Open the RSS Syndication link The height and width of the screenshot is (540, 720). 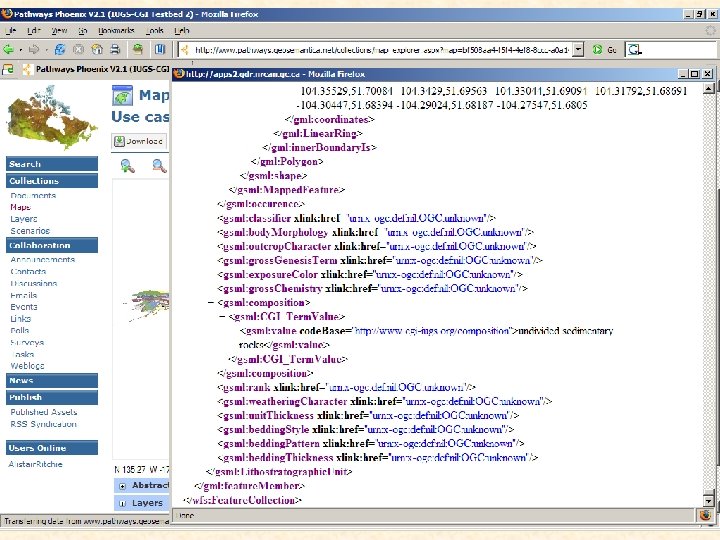coord(44,424)
